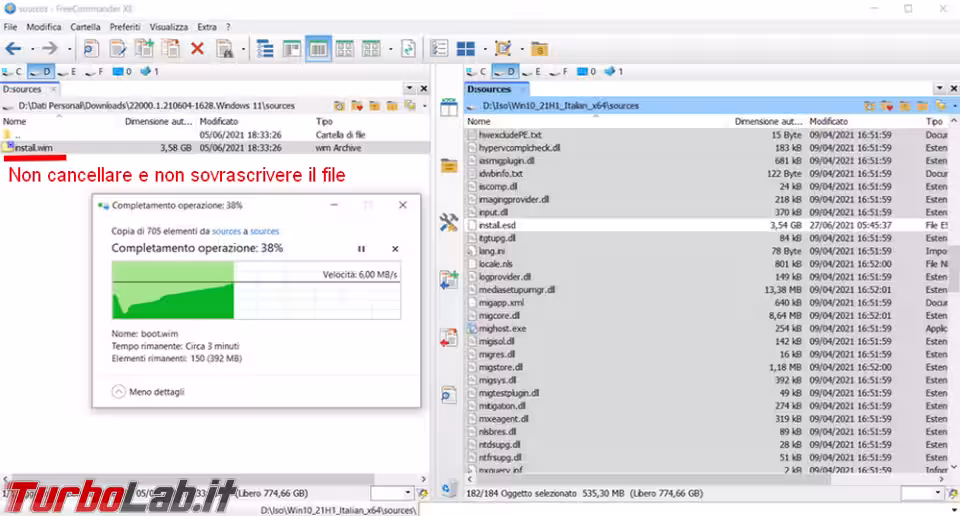
Task: Switch left panel to drive C
Action: click(x=12, y=71)
